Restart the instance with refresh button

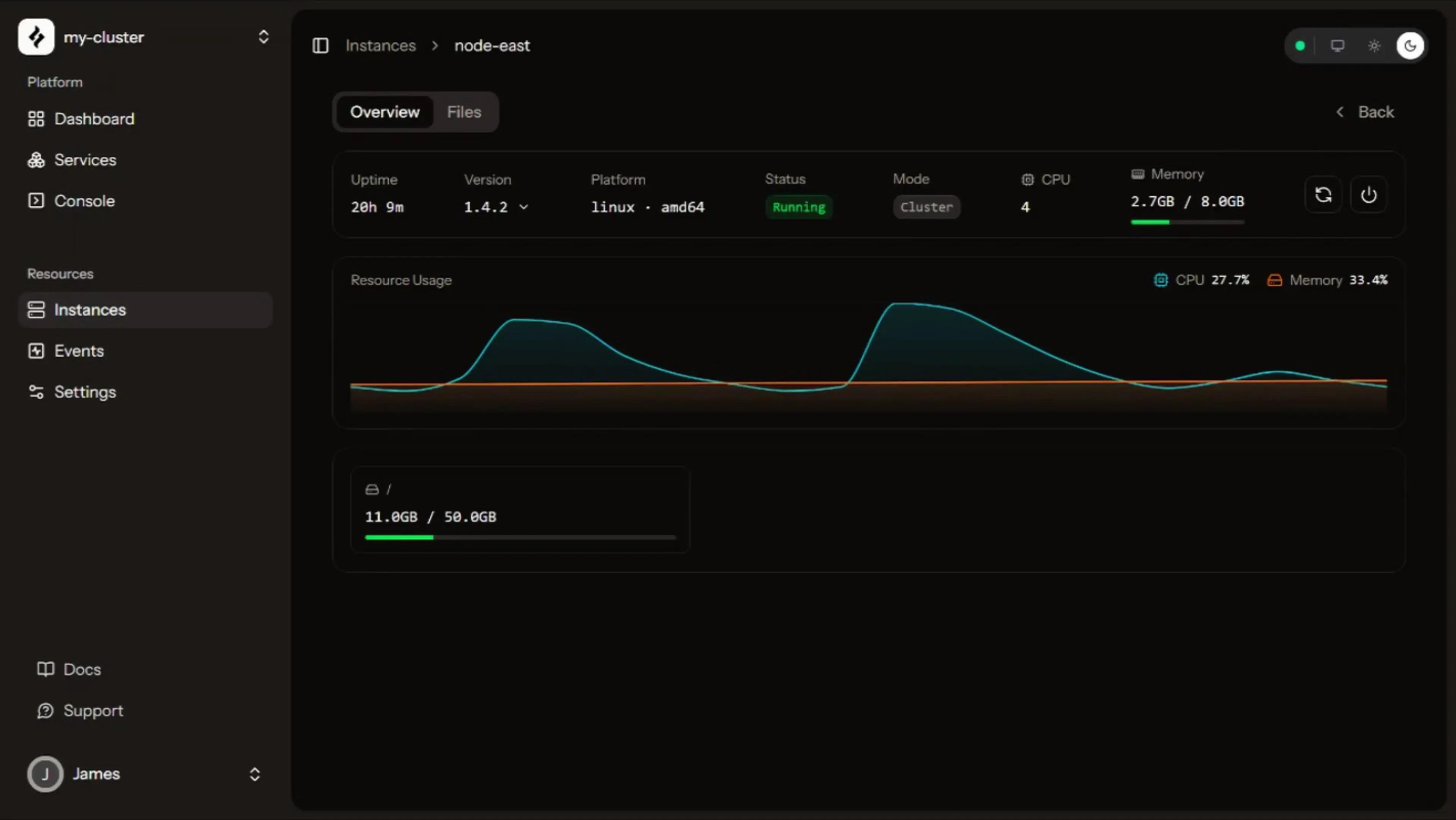point(1323,195)
